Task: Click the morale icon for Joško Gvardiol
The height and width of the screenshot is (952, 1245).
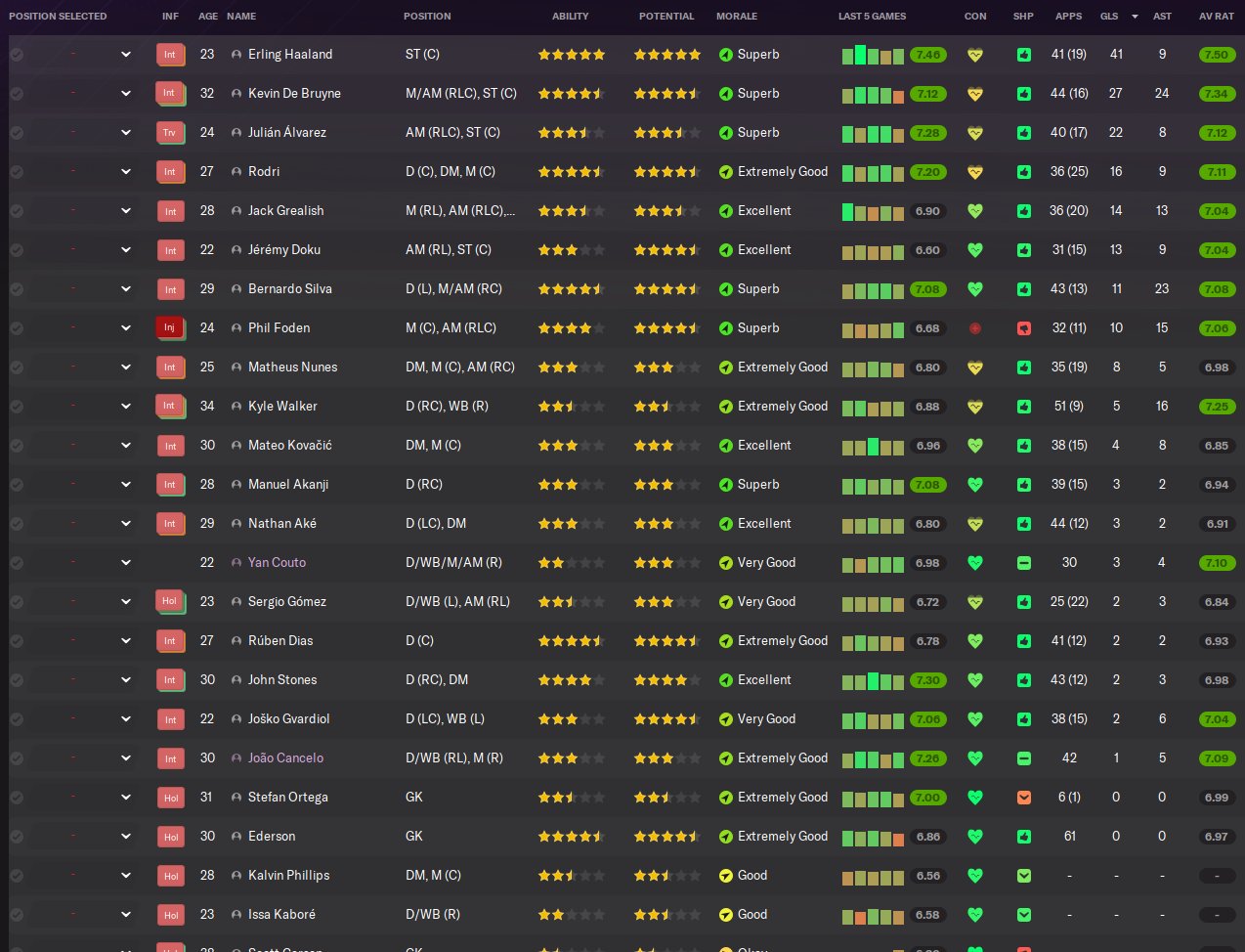Action: (725, 719)
